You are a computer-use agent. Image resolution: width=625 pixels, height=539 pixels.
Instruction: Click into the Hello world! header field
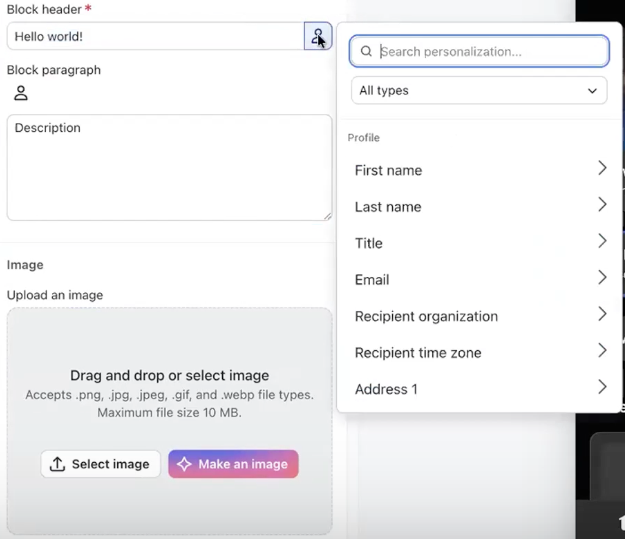pyautogui.click(x=156, y=36)
